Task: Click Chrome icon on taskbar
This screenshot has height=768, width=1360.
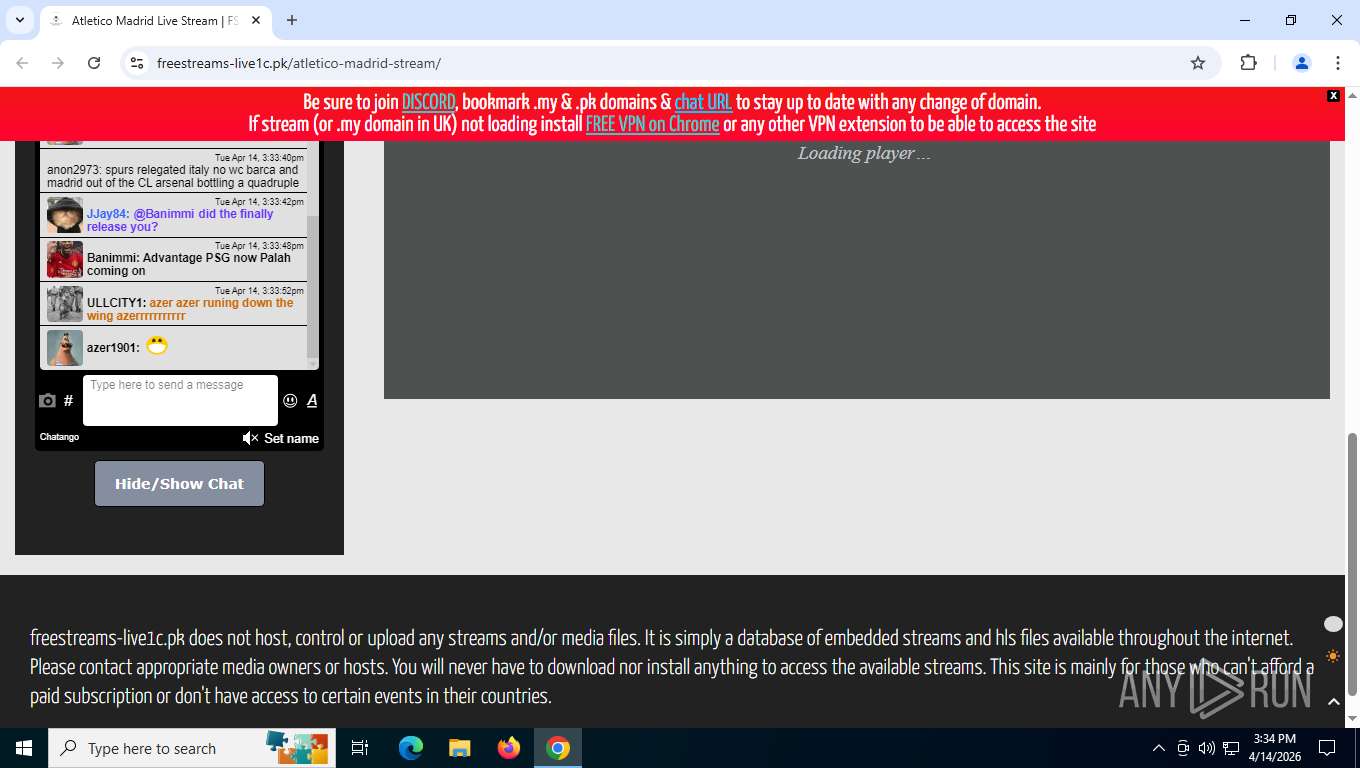Action: (558, 748)
